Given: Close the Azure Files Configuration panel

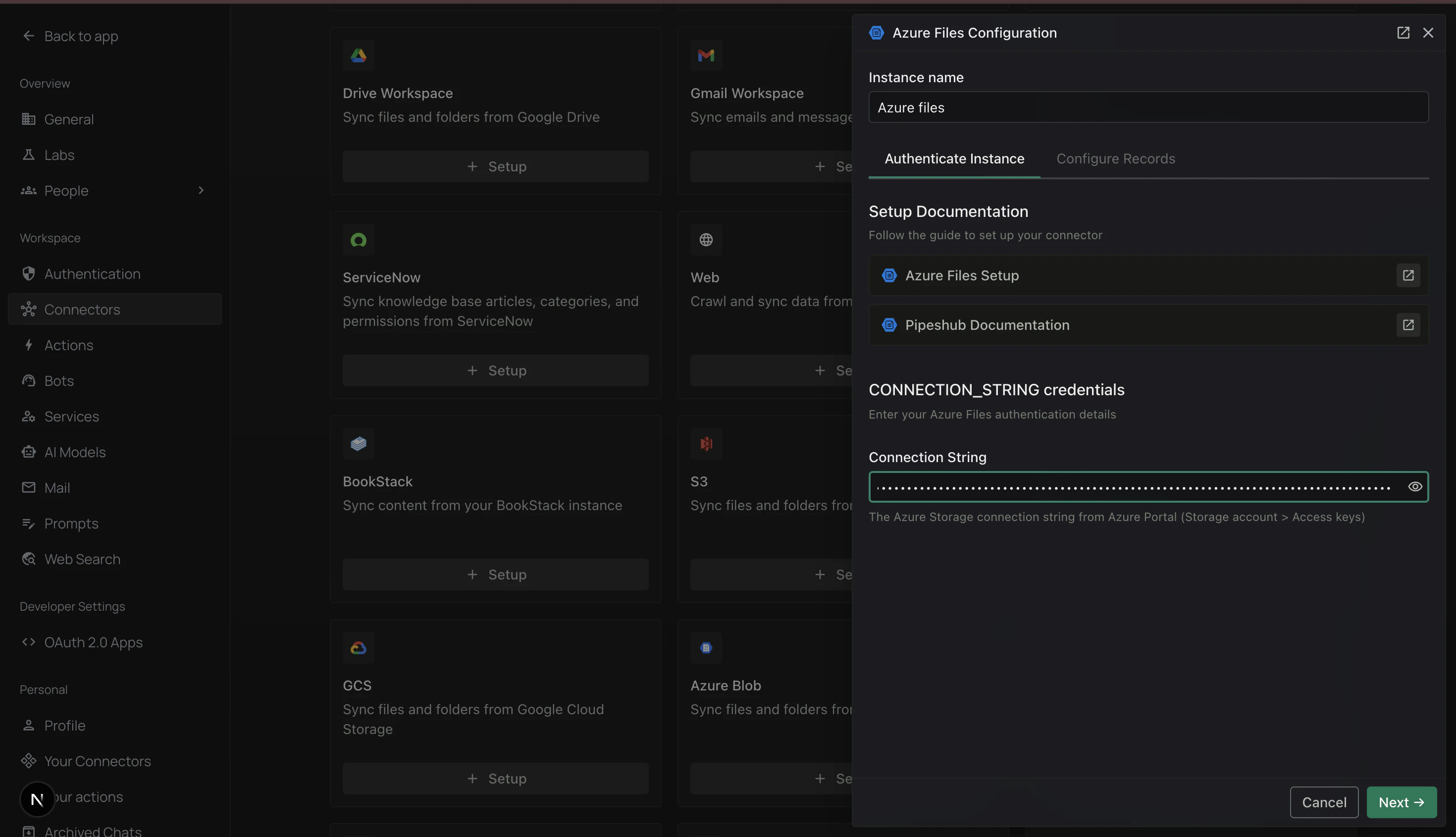Looking at the screenshot, I should [x=1428, y=33].
